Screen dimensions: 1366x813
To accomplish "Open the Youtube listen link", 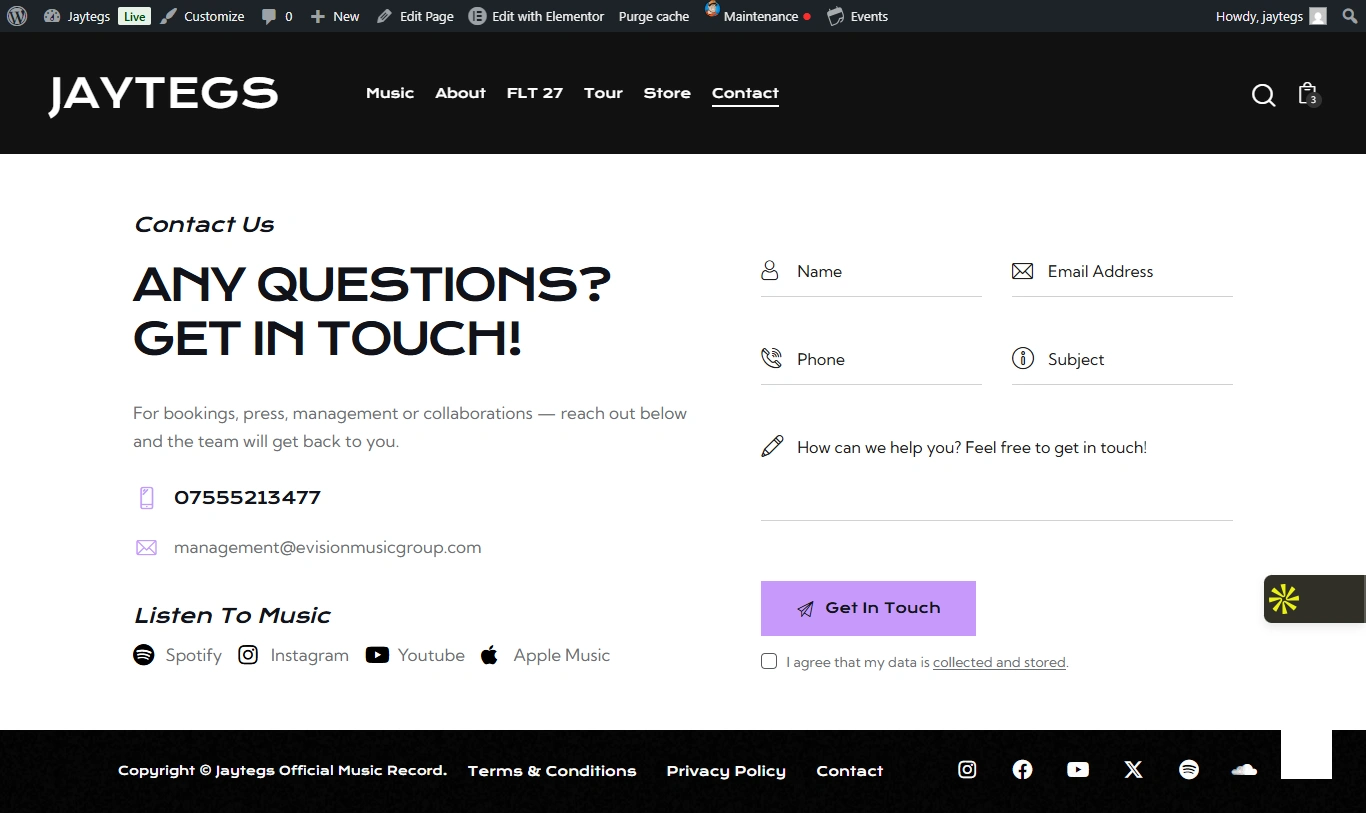I will pyautogui.click(x=415, y=655).
